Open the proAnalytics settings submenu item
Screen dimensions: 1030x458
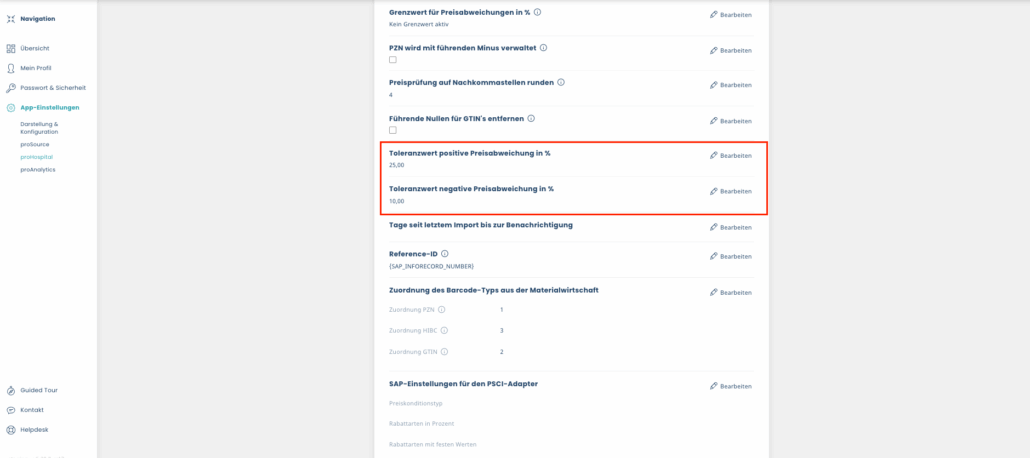37,170
